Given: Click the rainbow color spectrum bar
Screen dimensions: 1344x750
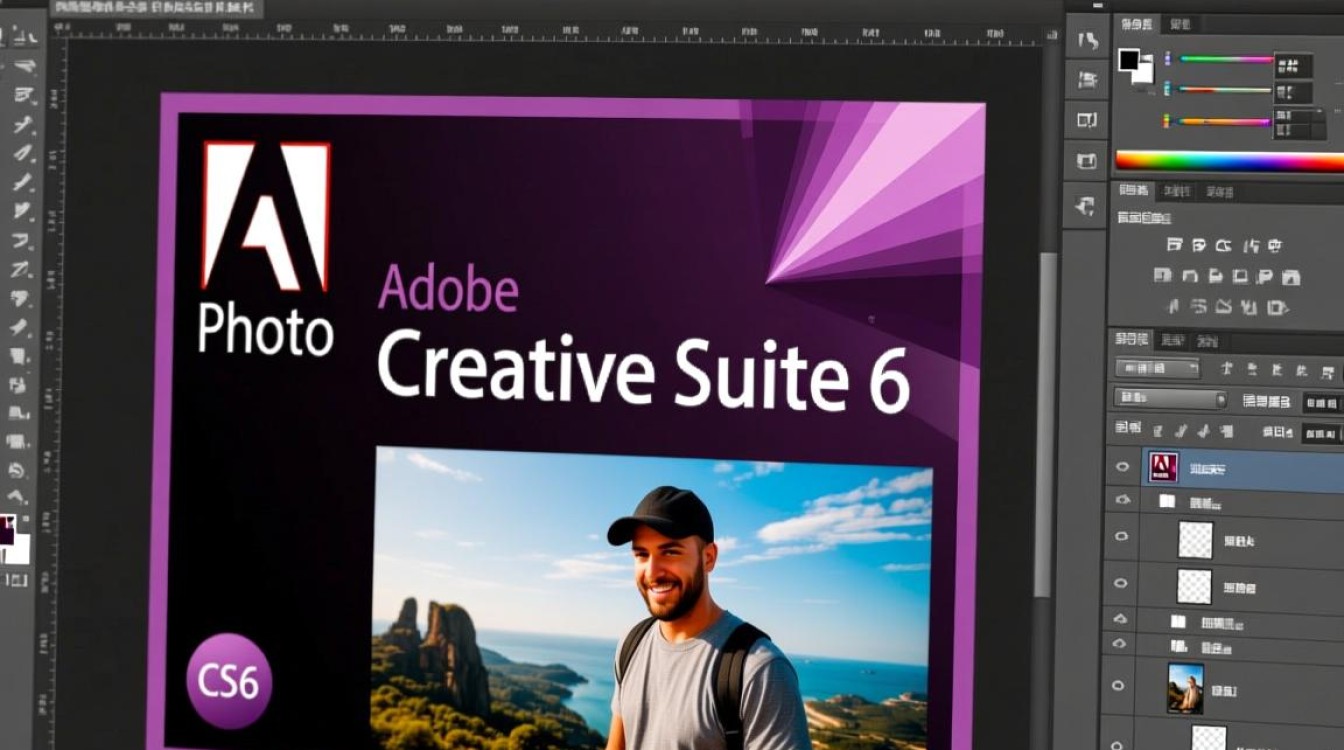Looking at the screenshot, I should point(1229,161).
